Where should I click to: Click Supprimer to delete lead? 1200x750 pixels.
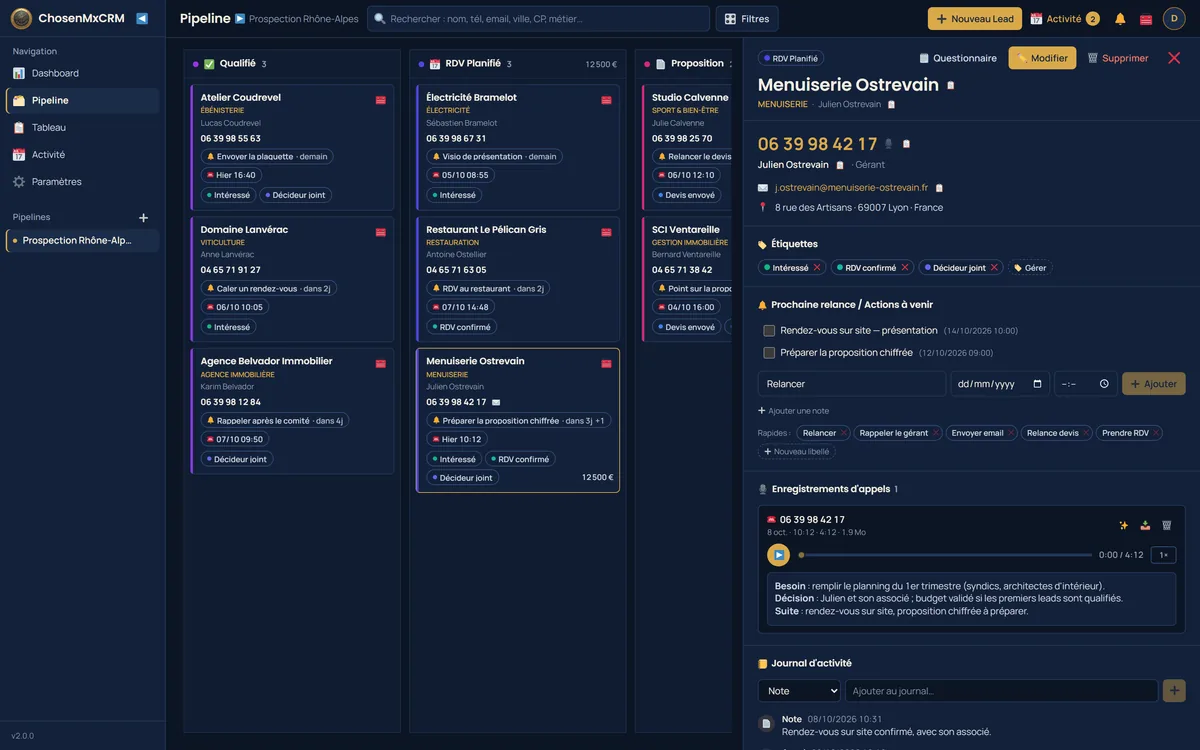coord(1118,58)
